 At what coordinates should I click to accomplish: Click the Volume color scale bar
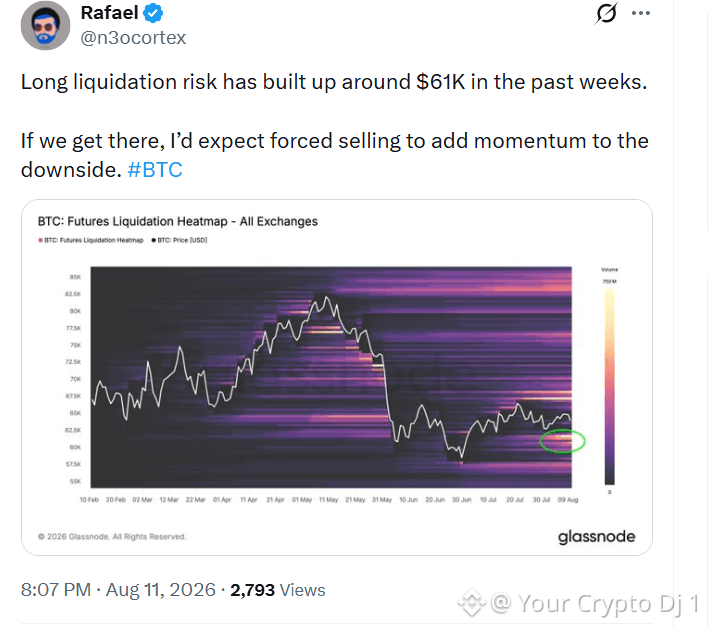tap(610, 387)
